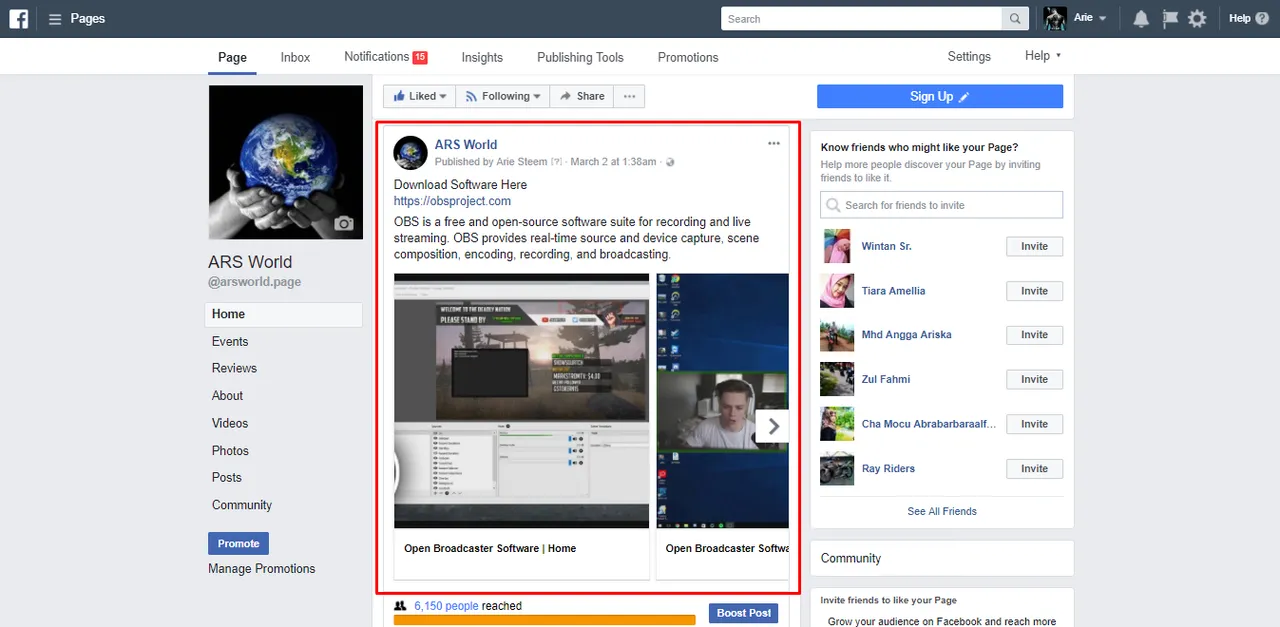
Task: Invite Mhd Angga Ariska
Action: [1034, 335]
